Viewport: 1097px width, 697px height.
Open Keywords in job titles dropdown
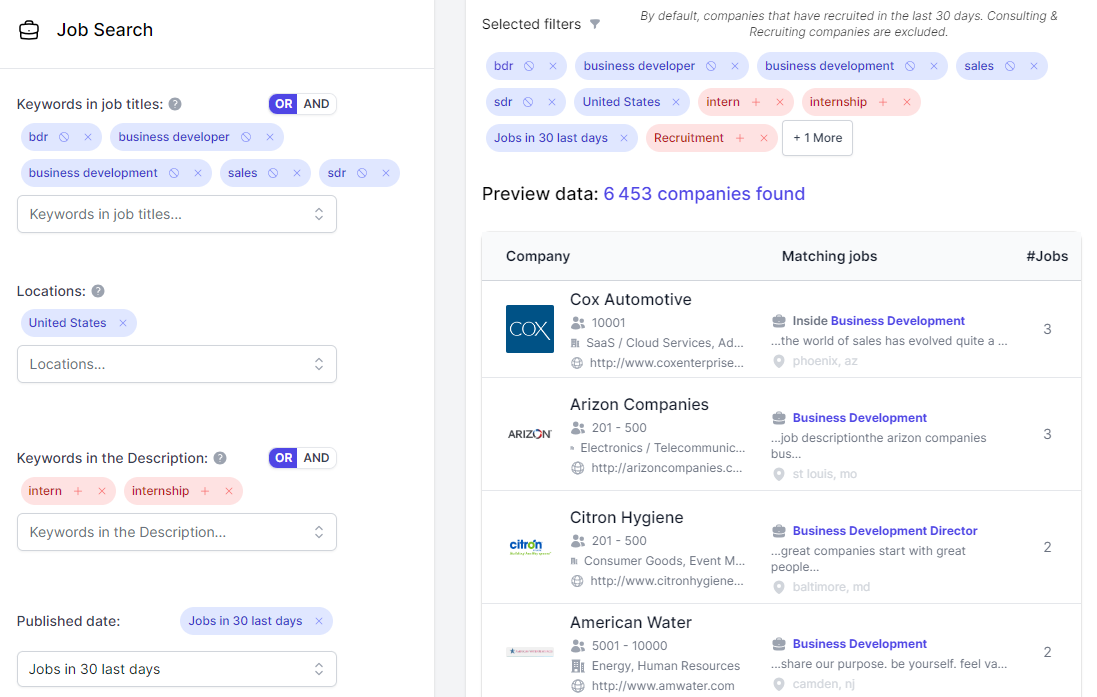(x=177, y=214)
